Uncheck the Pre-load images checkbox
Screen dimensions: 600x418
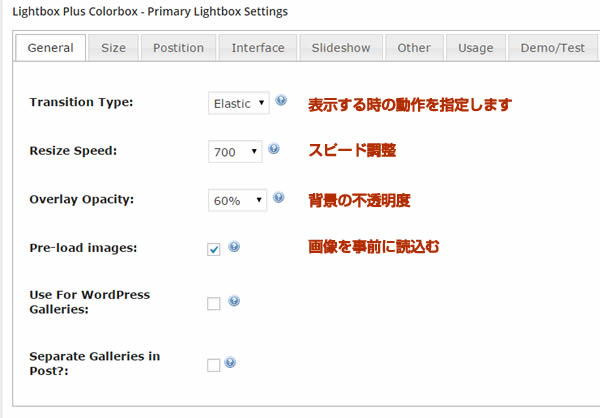tap(214, 249)
